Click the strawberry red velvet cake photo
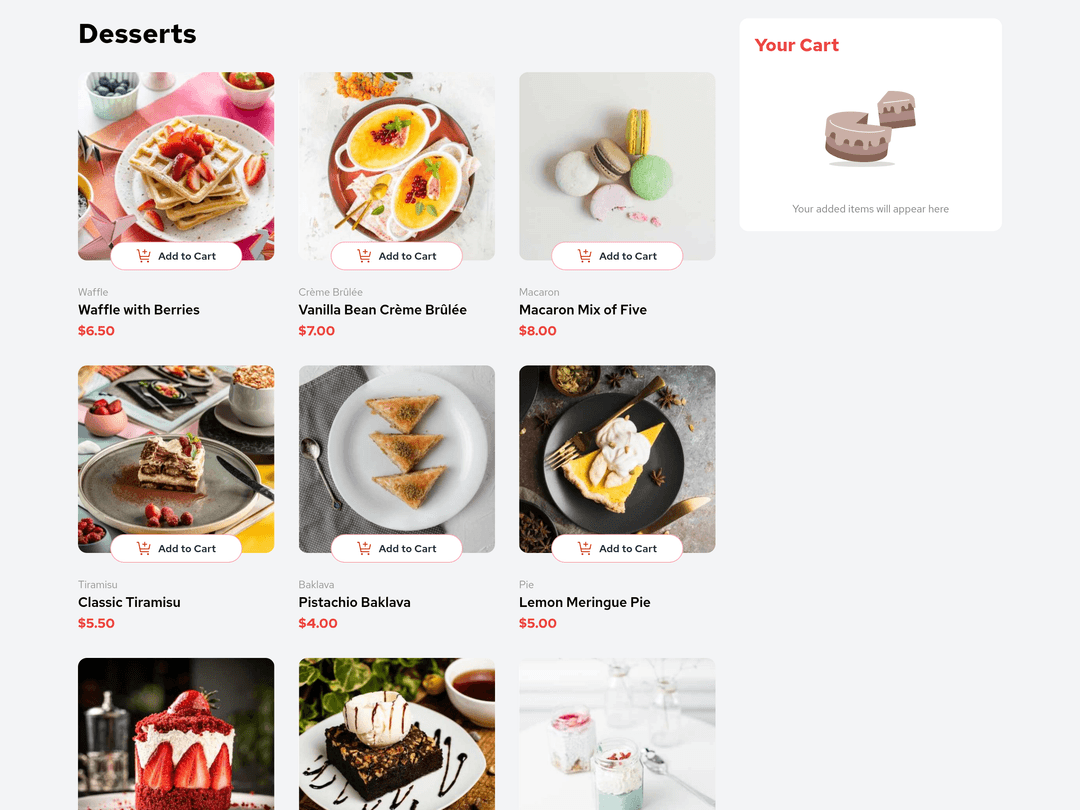The width and height of the screenshot is (1080, 810). click(x=176, y=734)
